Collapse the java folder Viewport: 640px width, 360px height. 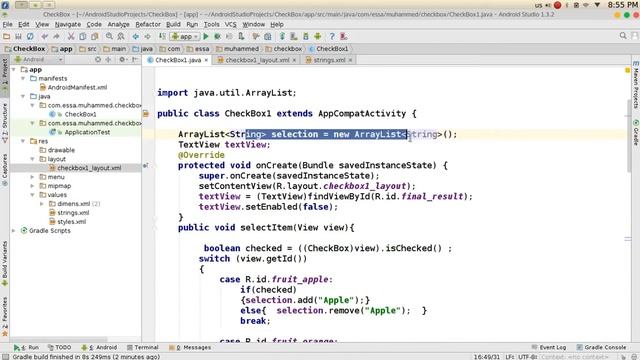pos(23,96)
